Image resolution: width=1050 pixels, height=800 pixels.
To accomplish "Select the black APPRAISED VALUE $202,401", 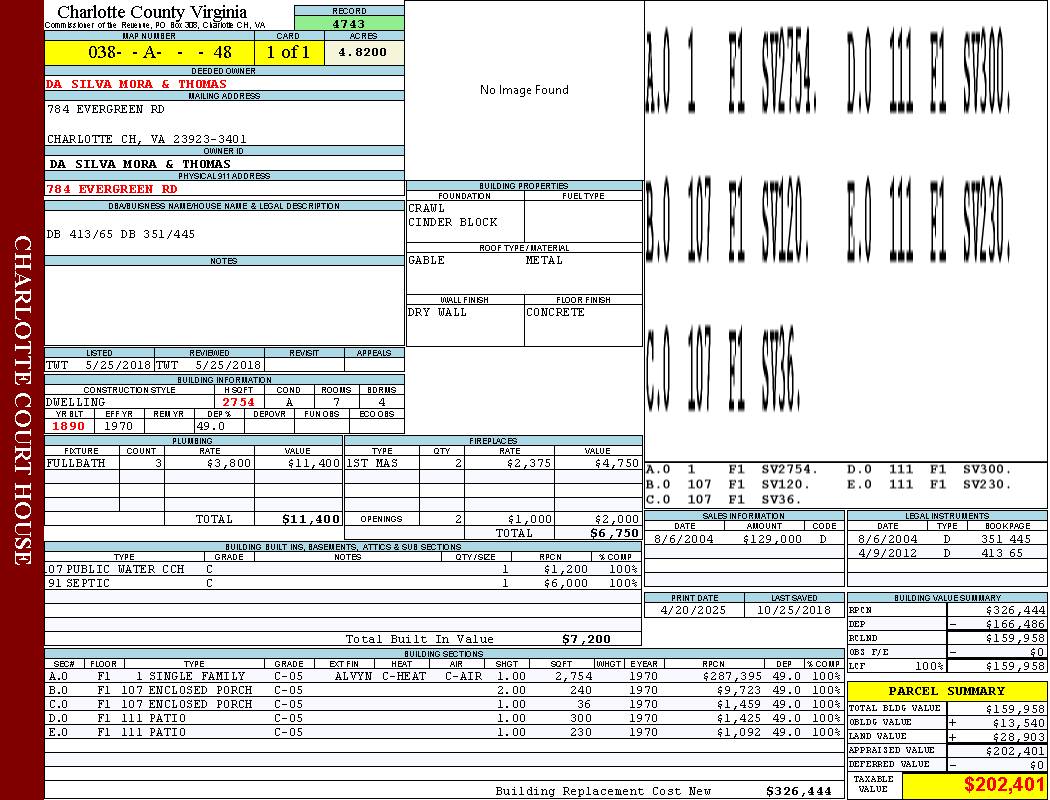I will (1015, 751).
